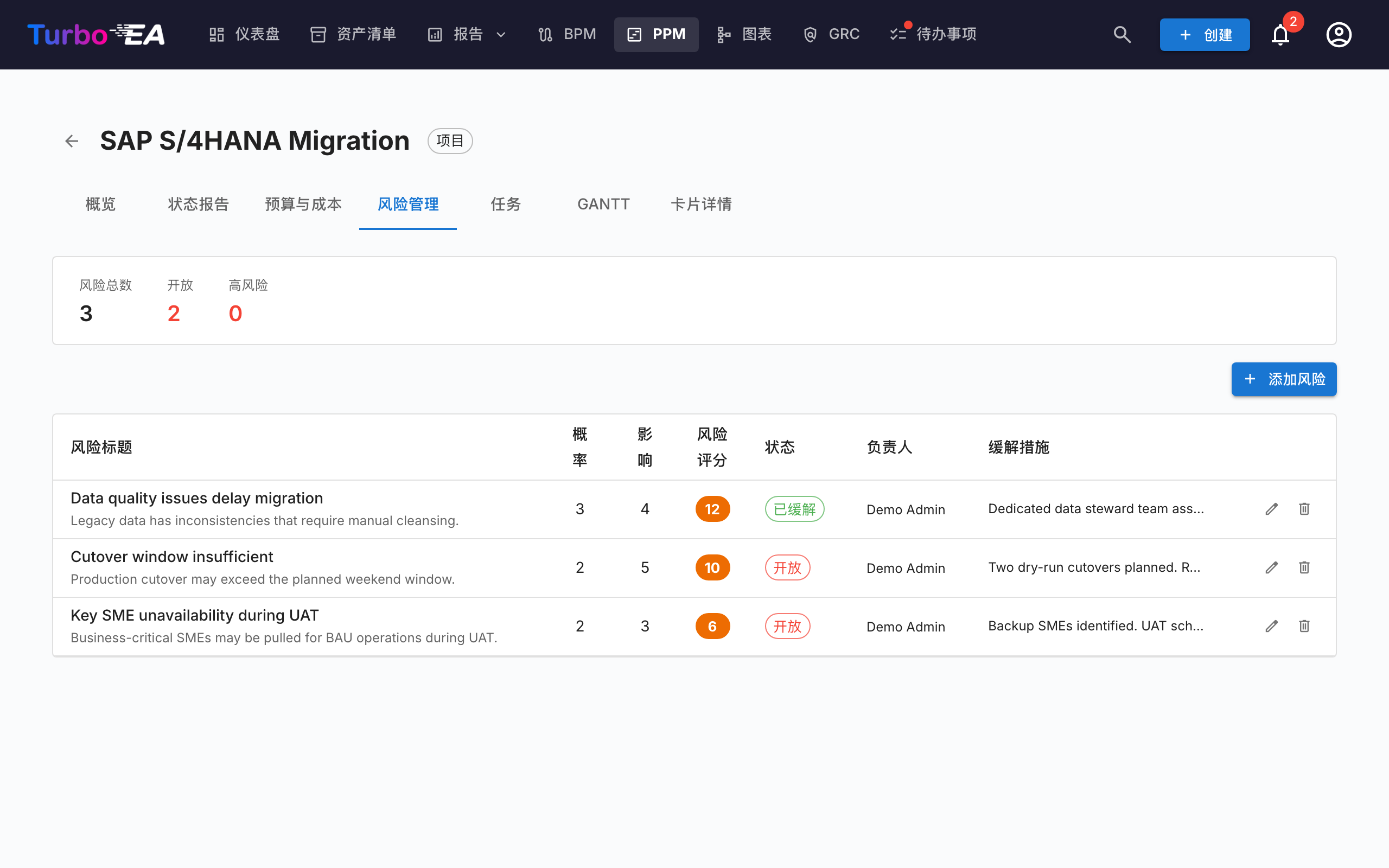Click 'Legacy data has inconsistencies' description

pyautogui.click(x=265, y=521)
